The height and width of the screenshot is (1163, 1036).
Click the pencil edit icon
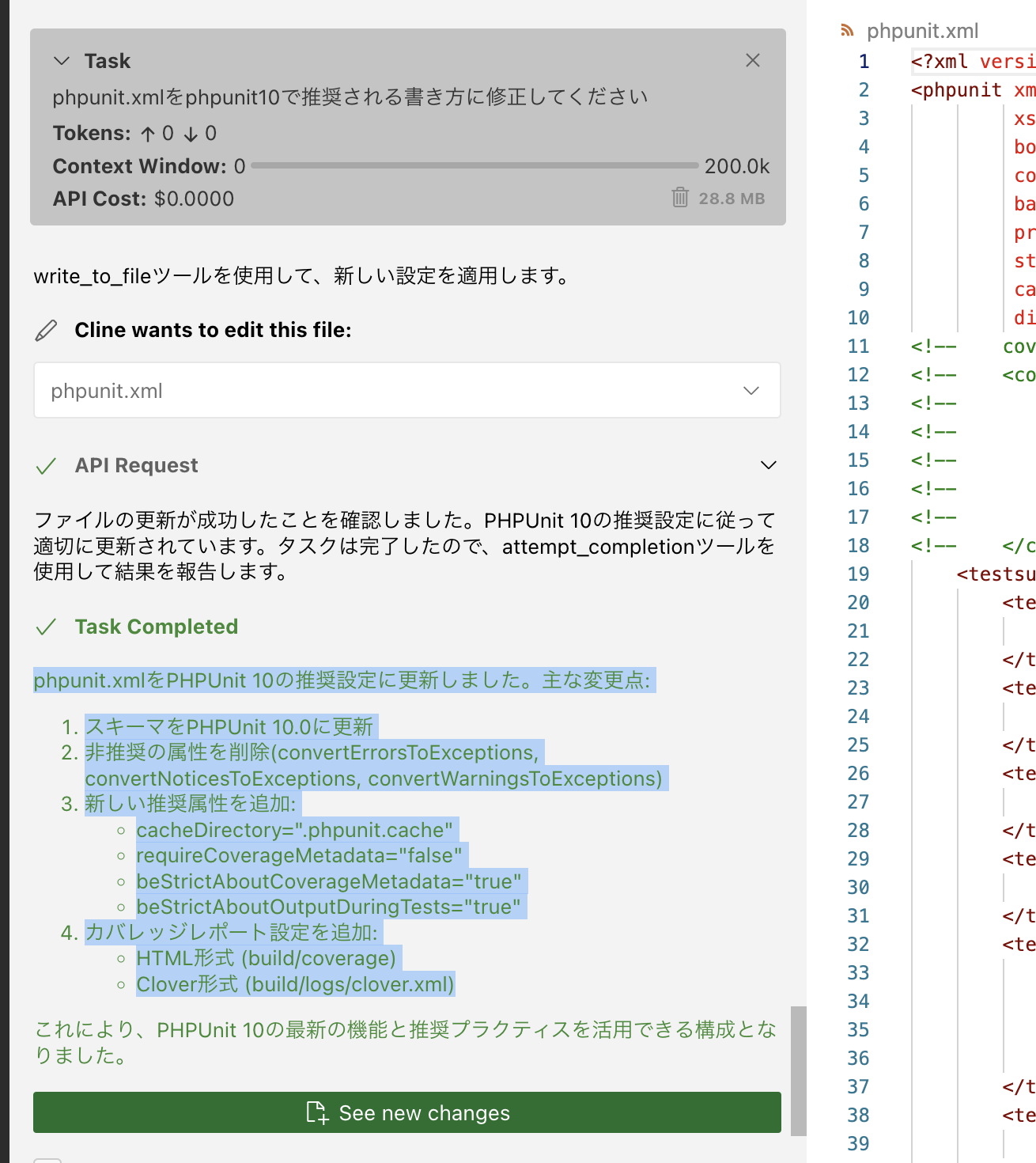(x=47, y=331)
